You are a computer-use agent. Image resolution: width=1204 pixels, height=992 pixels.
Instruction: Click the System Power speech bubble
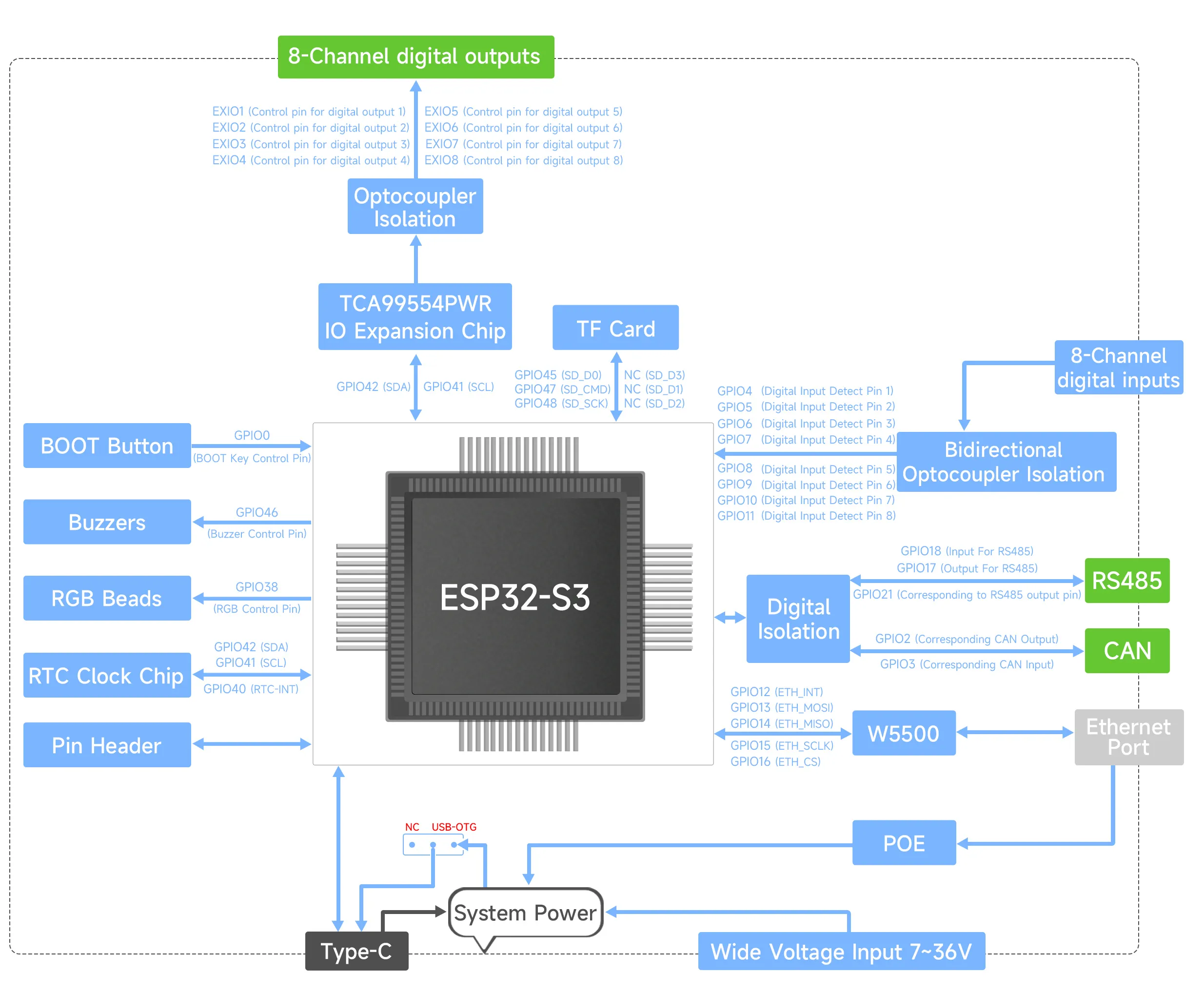525,913
